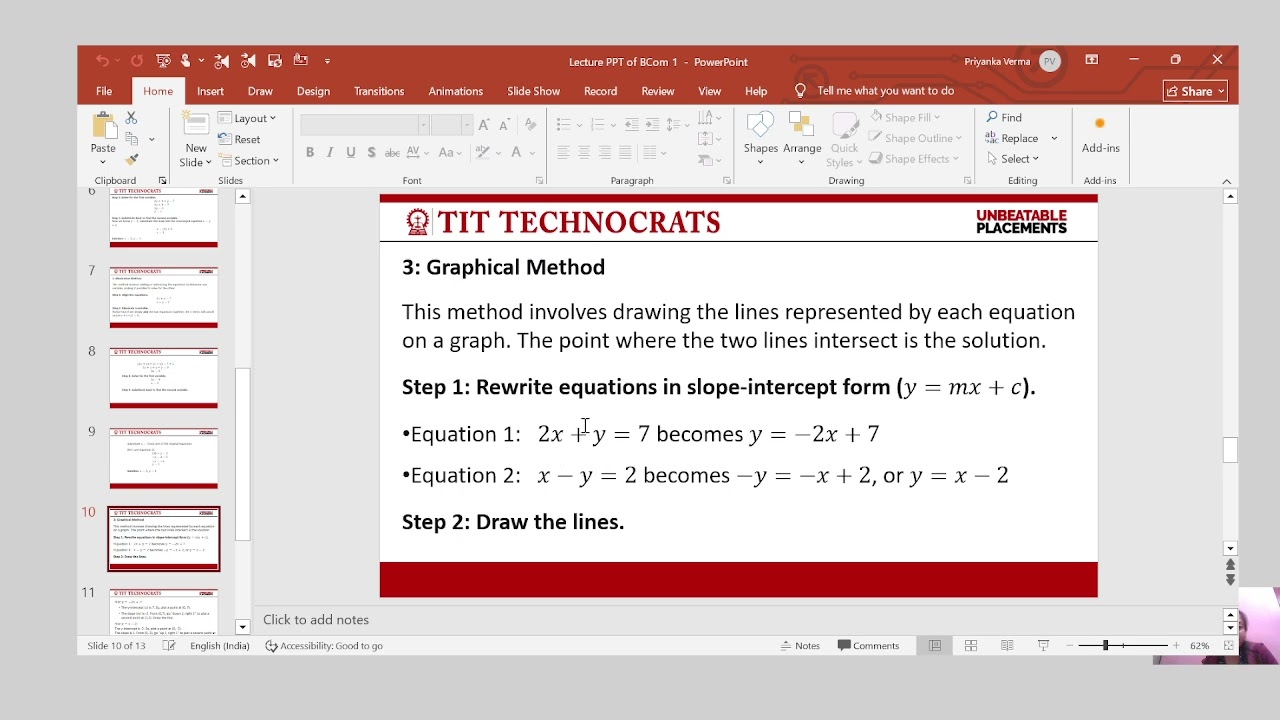Viewport: 1280px width, 720px height.
Task: Select slide 11 thumbnail
Action: (163, 610)
